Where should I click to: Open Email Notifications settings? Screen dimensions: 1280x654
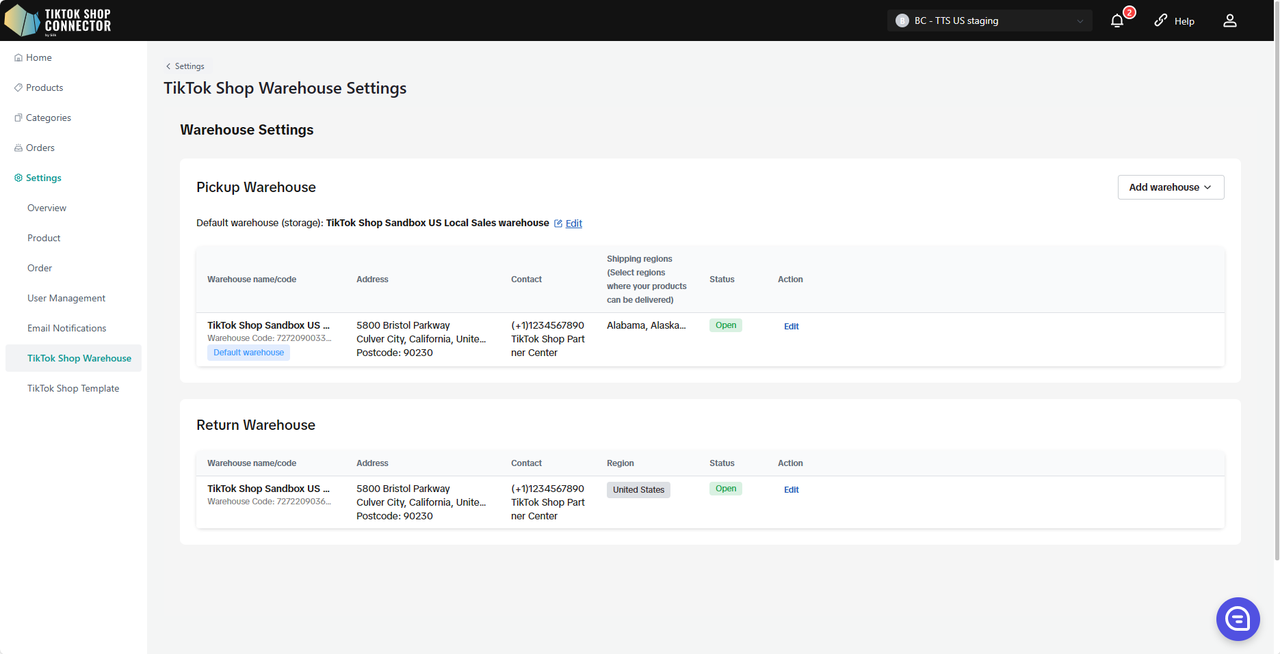67,328
